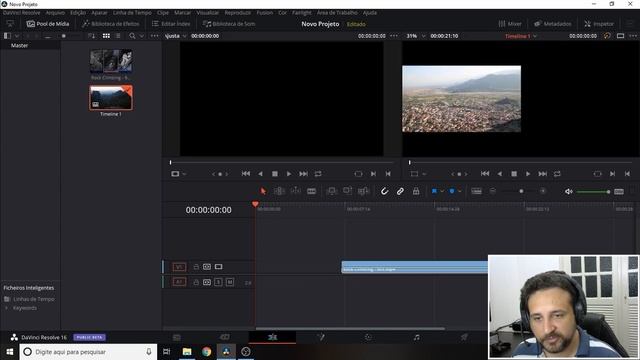This screenshot has height=360, width=640.
Task: Open the Metadados panel
Action: click(x=553, y=24)
